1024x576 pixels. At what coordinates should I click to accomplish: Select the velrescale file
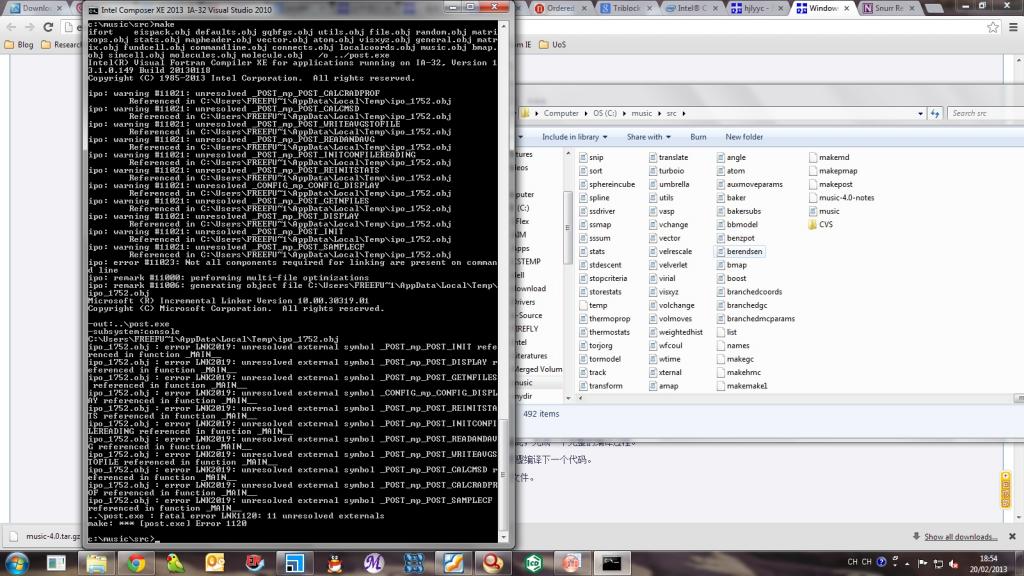pyautogui.click(x=671, y=251)
